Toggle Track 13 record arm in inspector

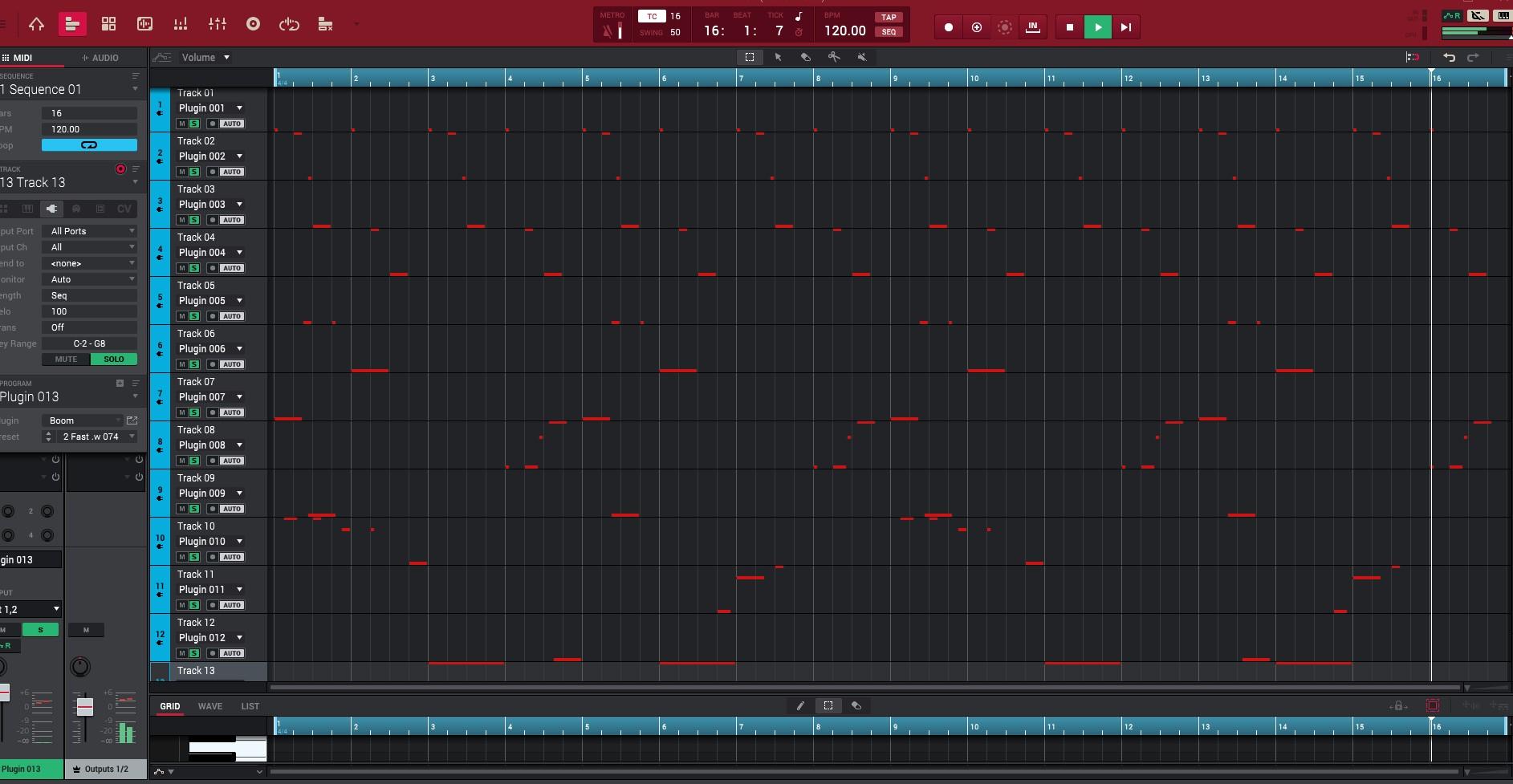(120, 169)
